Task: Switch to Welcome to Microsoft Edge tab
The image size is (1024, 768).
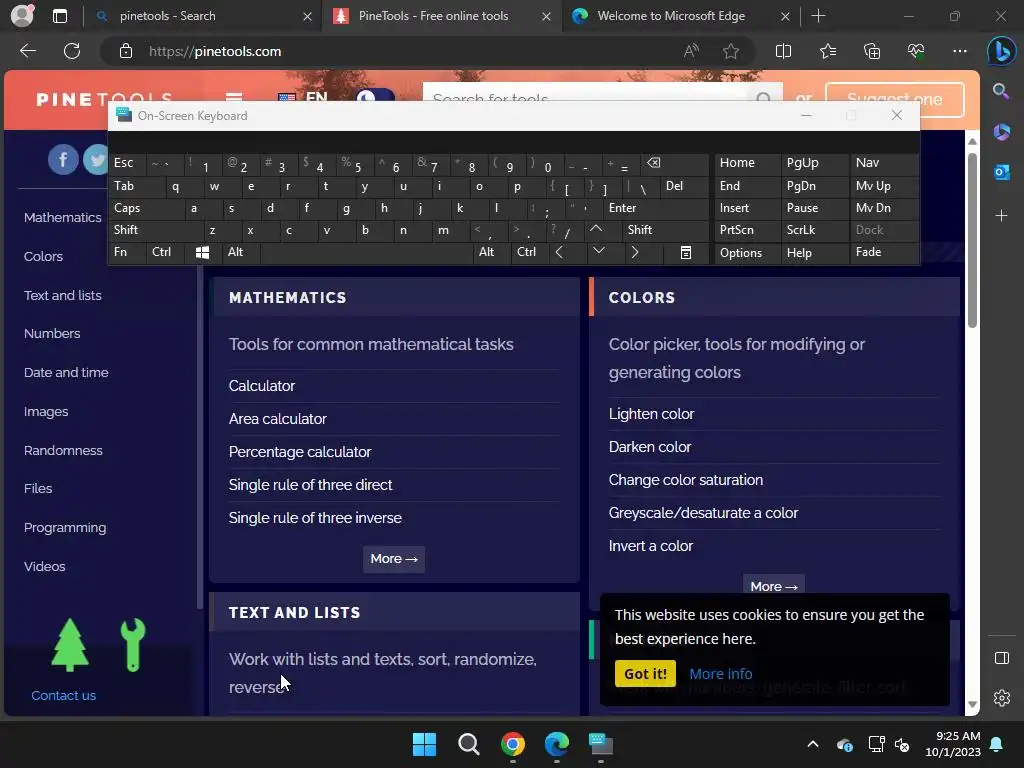Action: pyautogui.click(x=679, y=16)
